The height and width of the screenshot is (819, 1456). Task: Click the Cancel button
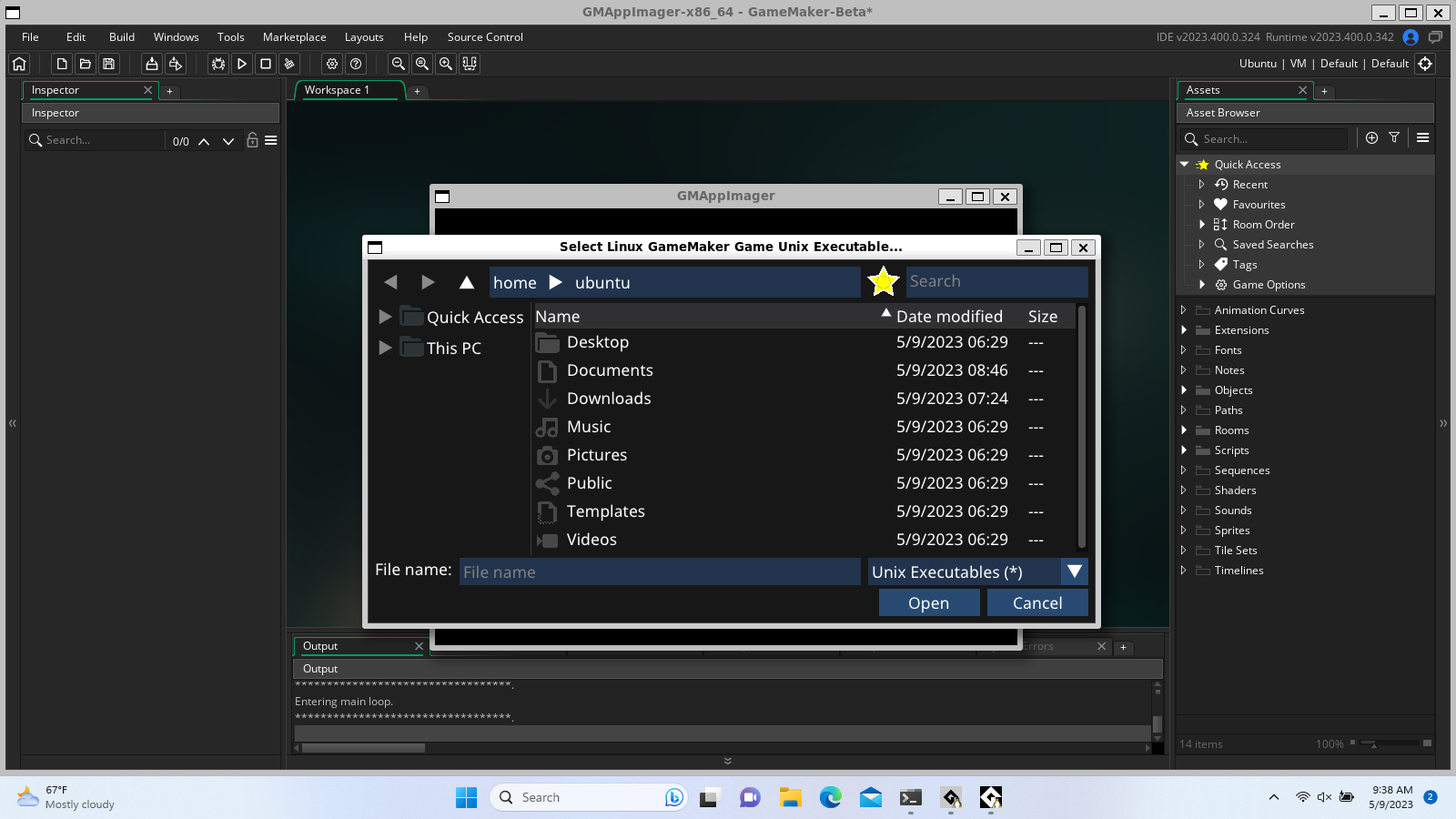(x=1037, y=602)
